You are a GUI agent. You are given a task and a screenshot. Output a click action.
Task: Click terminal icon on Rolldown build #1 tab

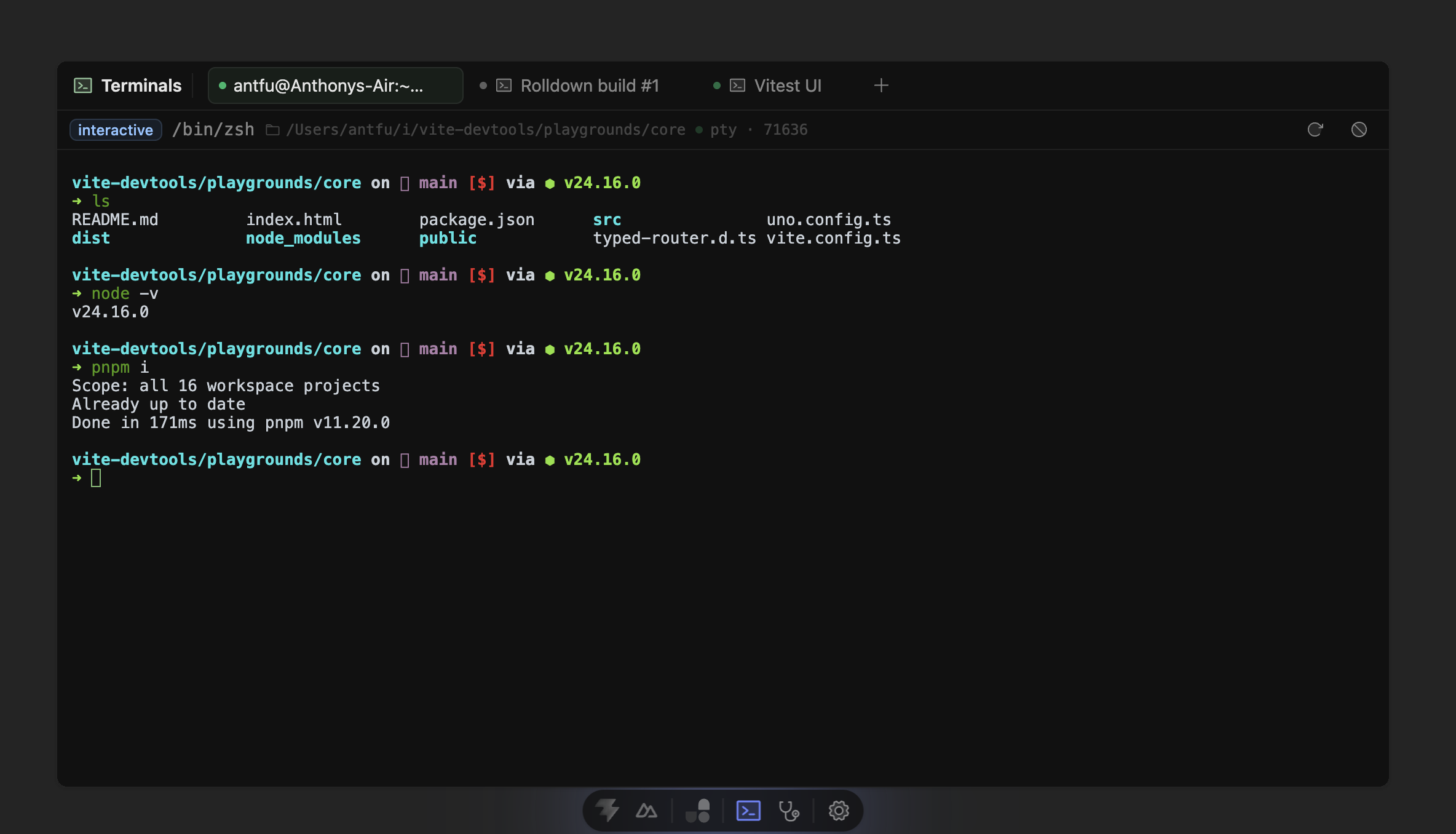504,85
